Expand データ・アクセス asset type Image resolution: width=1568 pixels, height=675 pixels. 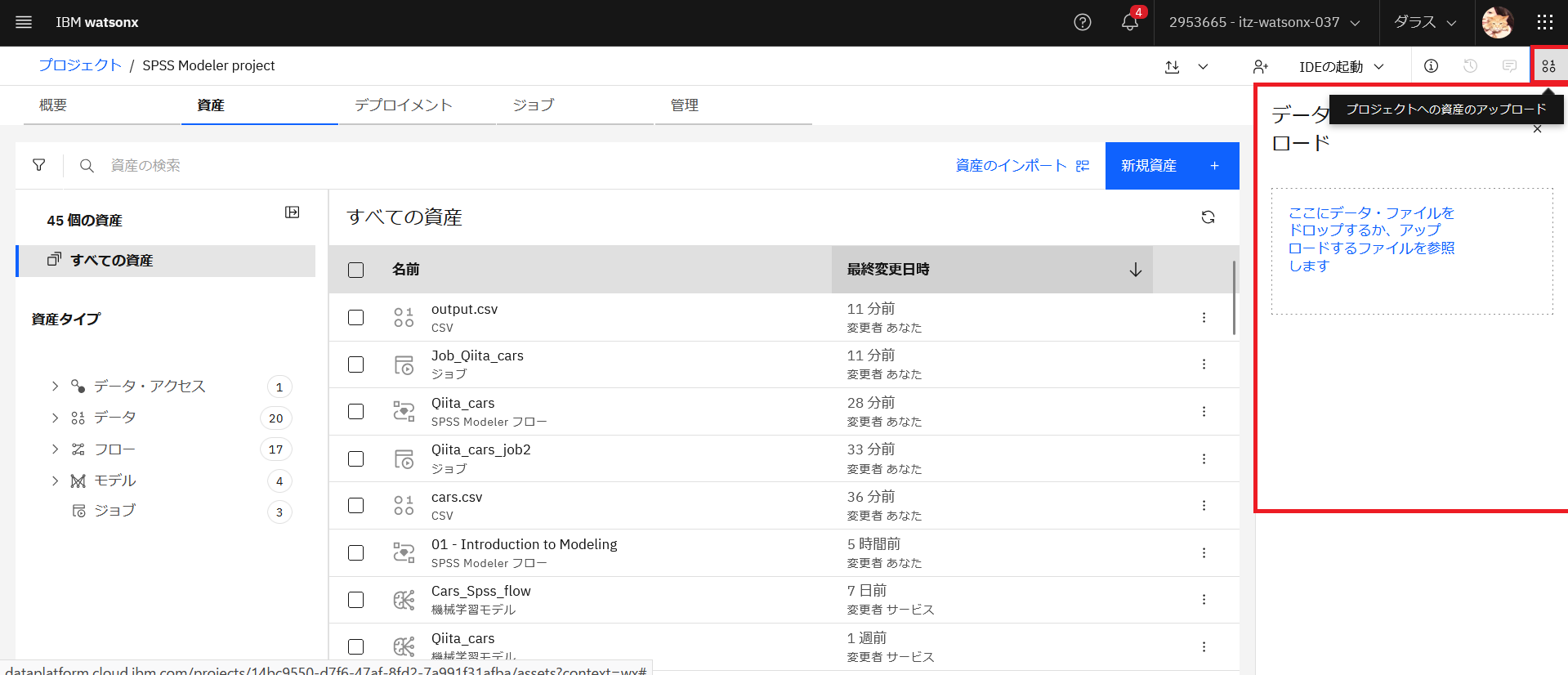pos(55,387)
